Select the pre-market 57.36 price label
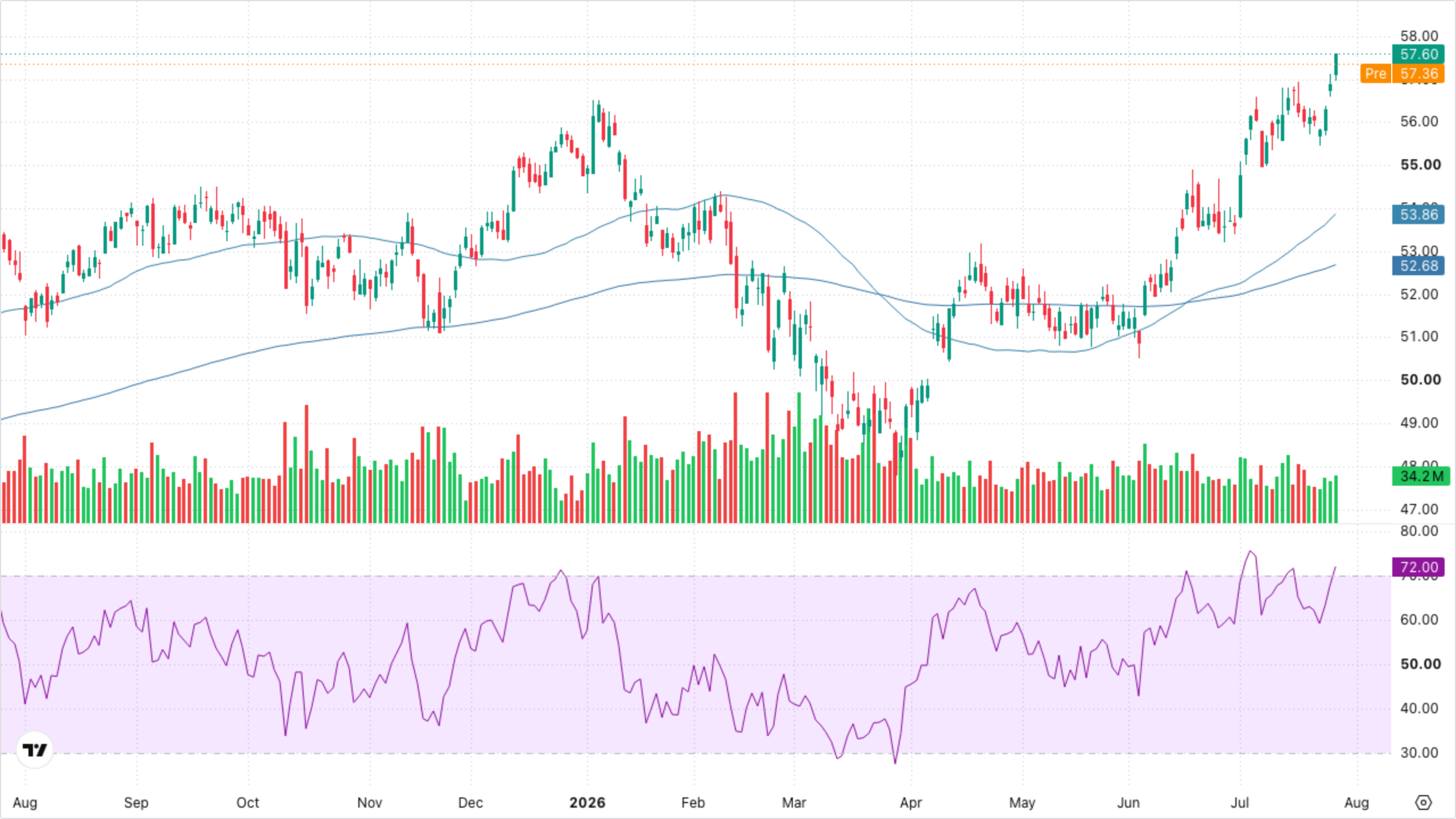 1418,73
